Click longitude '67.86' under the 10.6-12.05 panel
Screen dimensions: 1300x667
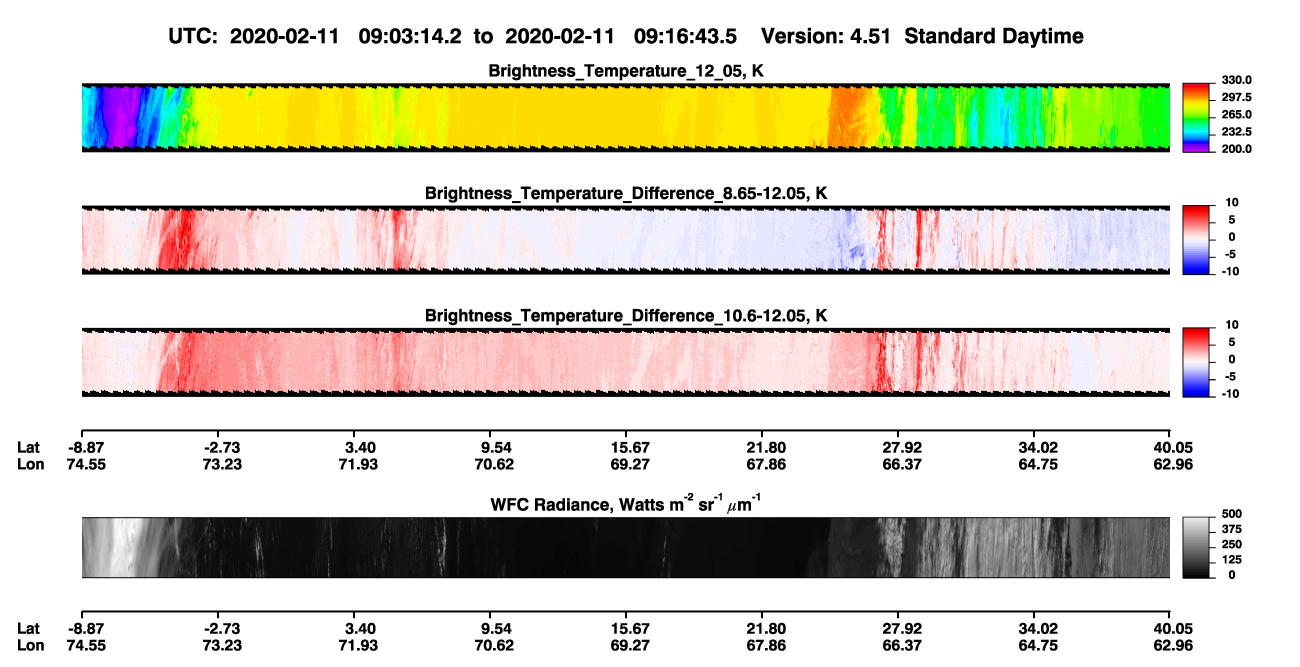pyautogui.click(x=766, y=463)
